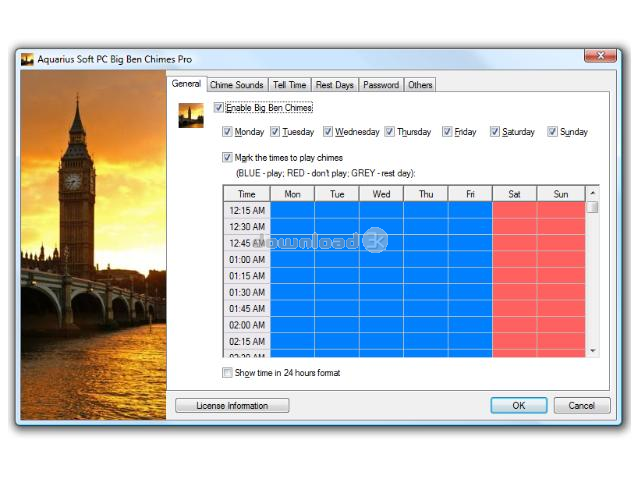Click the 01:00 AM row header
Image resolution: width=640 pixels, height=480 pixels.
pos(247,259)
